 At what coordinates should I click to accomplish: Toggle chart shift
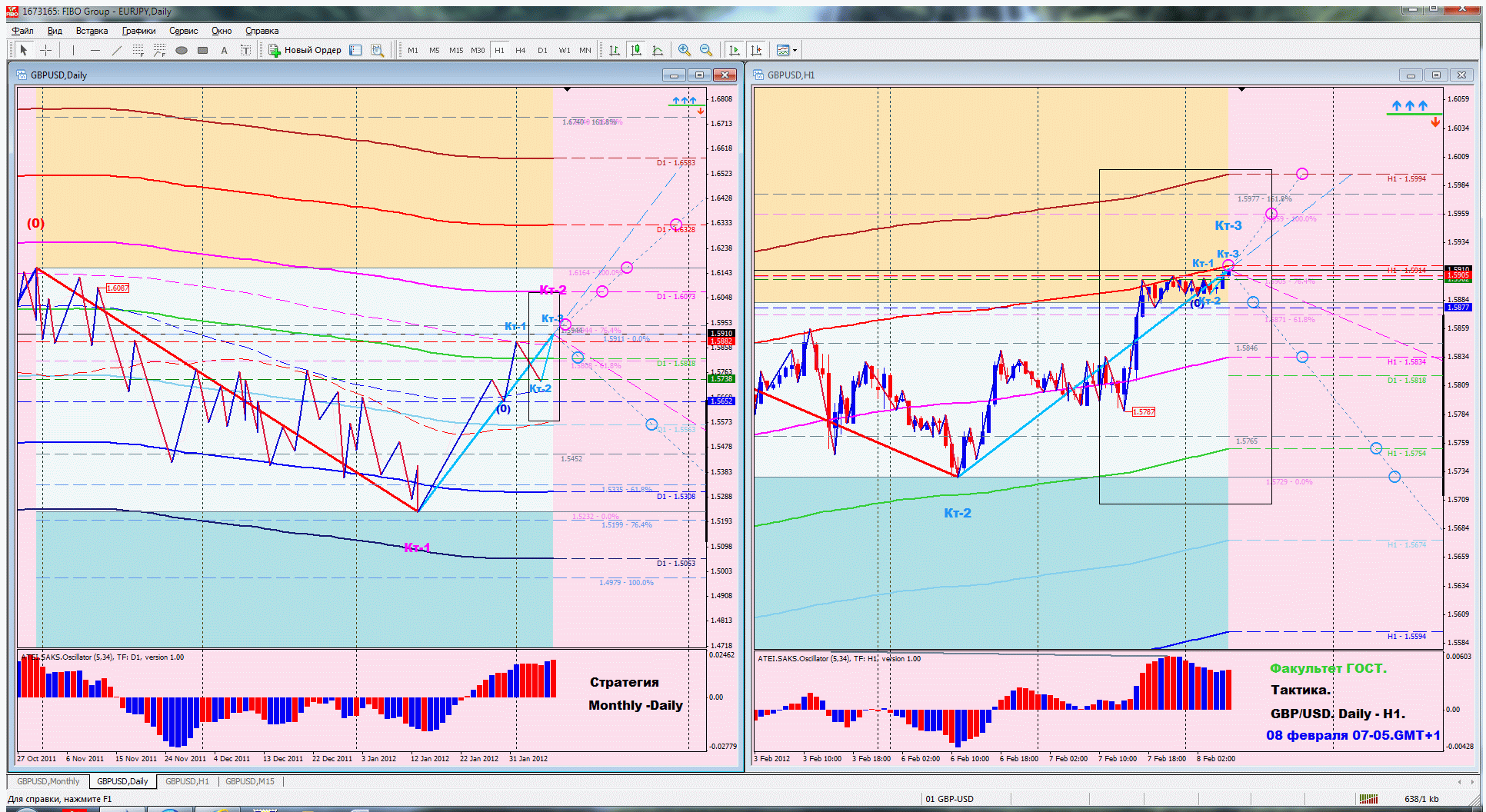pos(756,50)
